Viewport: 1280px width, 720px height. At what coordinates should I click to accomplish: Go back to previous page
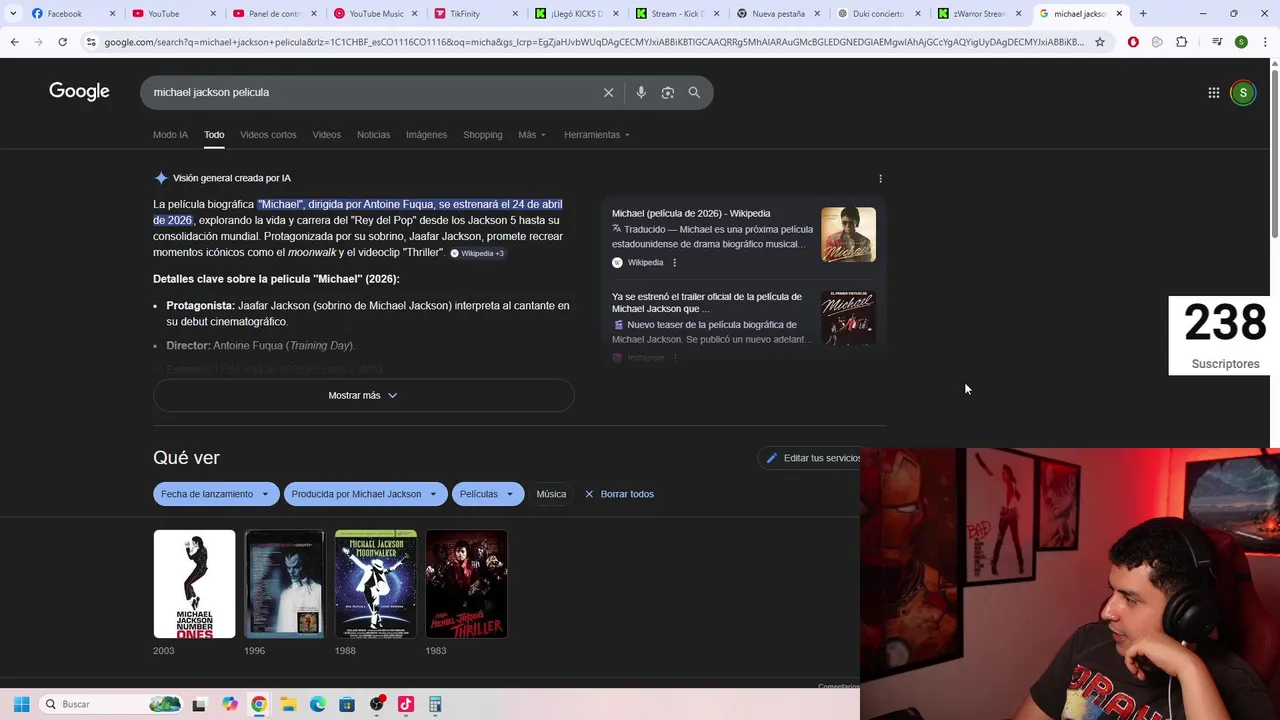14,42
